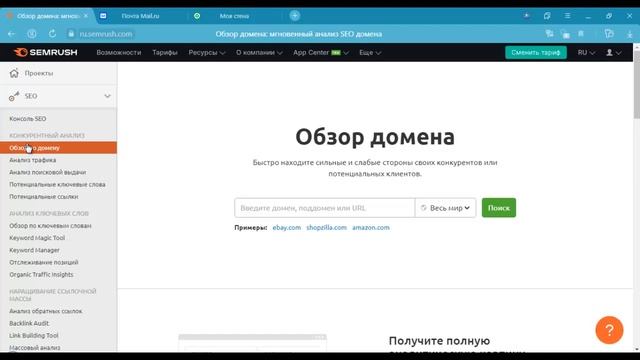Click the amazon.com example link

[x=371, y=227]
